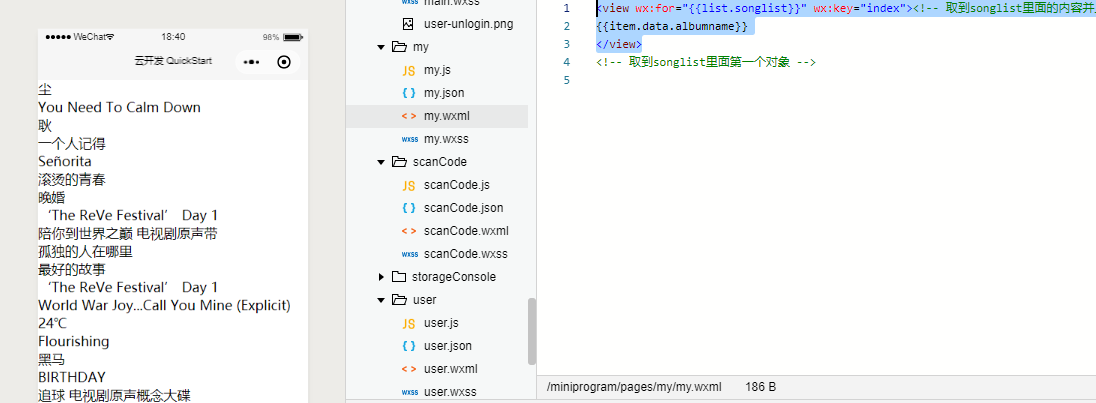Viewport: 1096px width, 403px height.
Task: Click the wxss icon beside my.wxss
Action: [x=409, y=139]
